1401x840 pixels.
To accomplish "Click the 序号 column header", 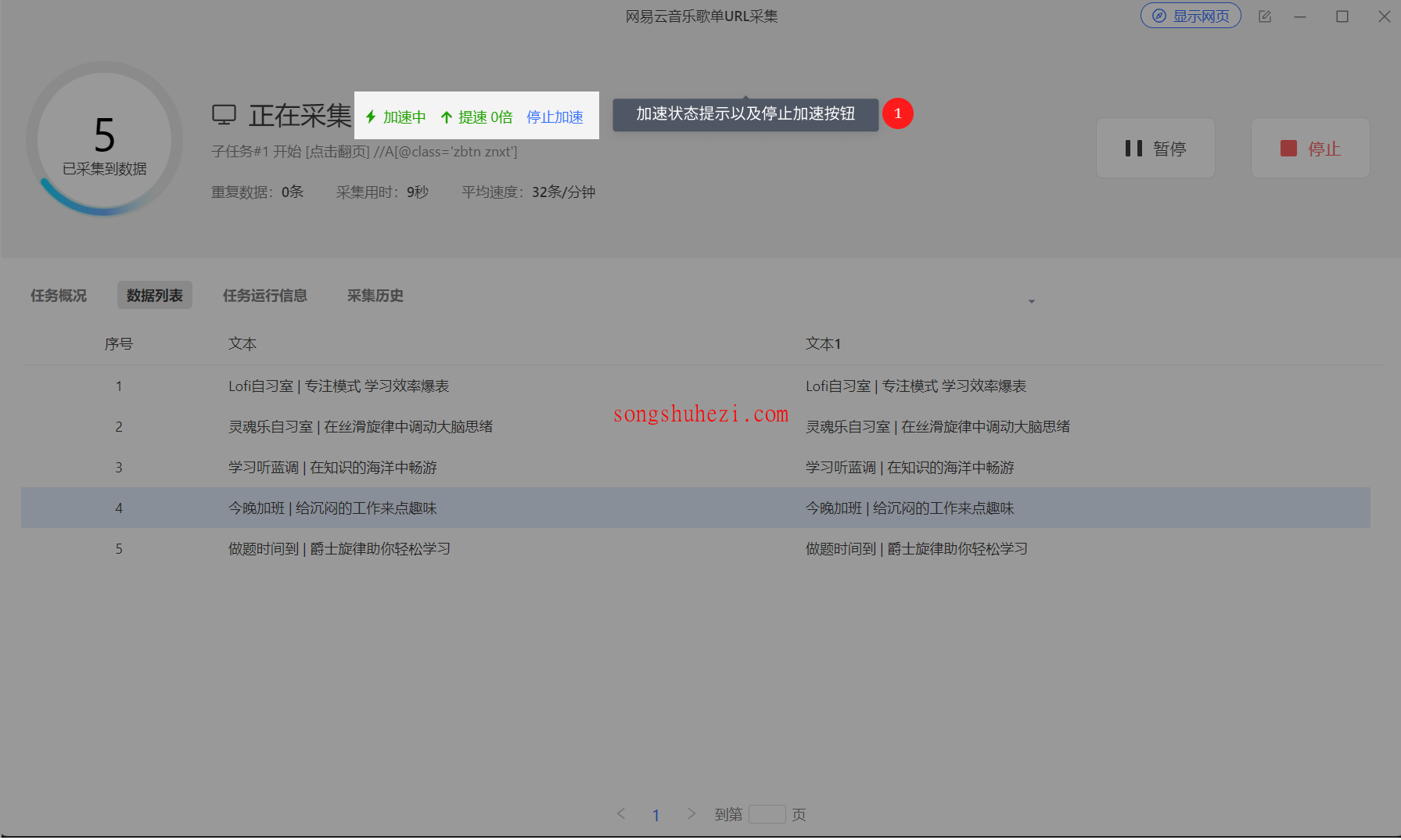I will click(x=119, y=343).
